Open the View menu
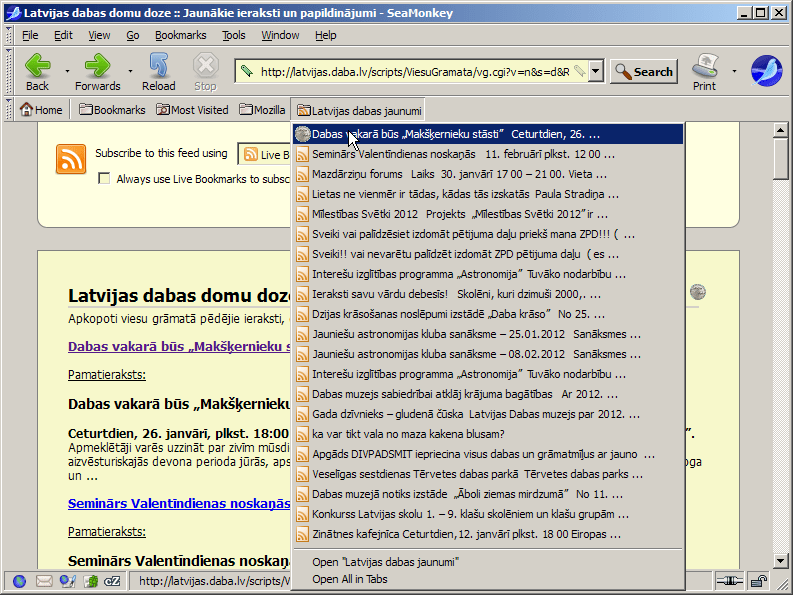This screenshot has height=595, width=793. 99,35
